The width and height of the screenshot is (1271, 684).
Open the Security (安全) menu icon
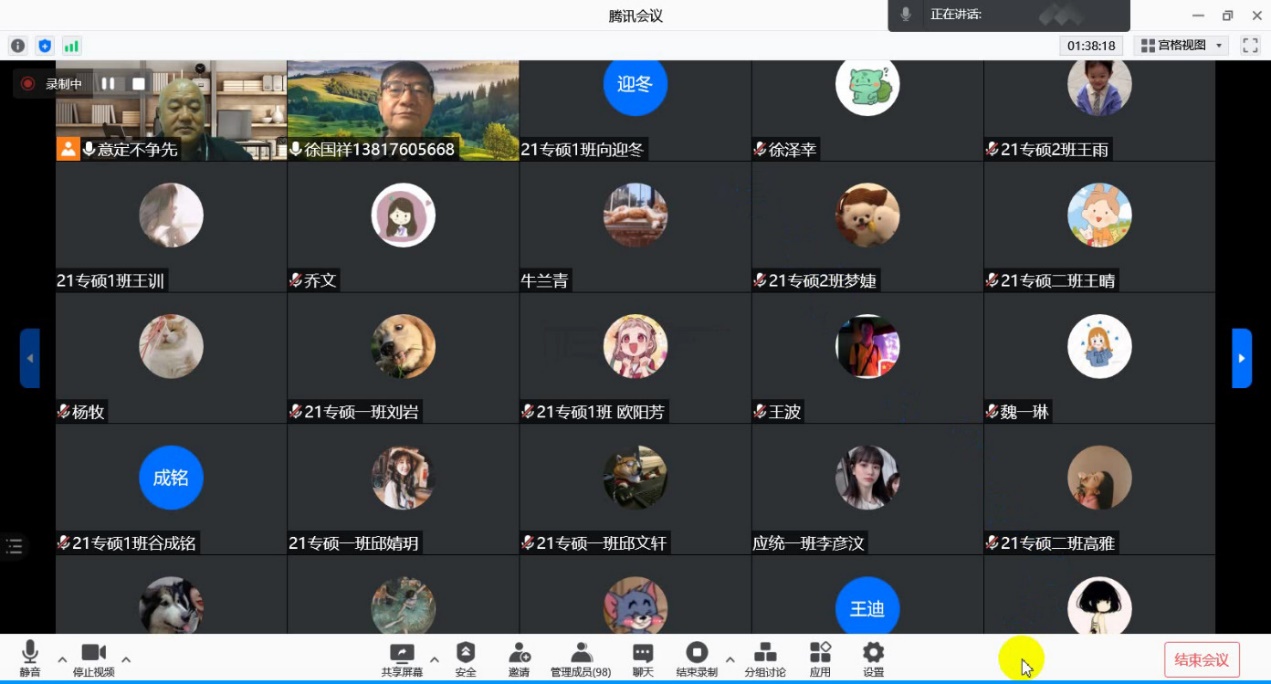pyautogui.click(x=465, y=659)
